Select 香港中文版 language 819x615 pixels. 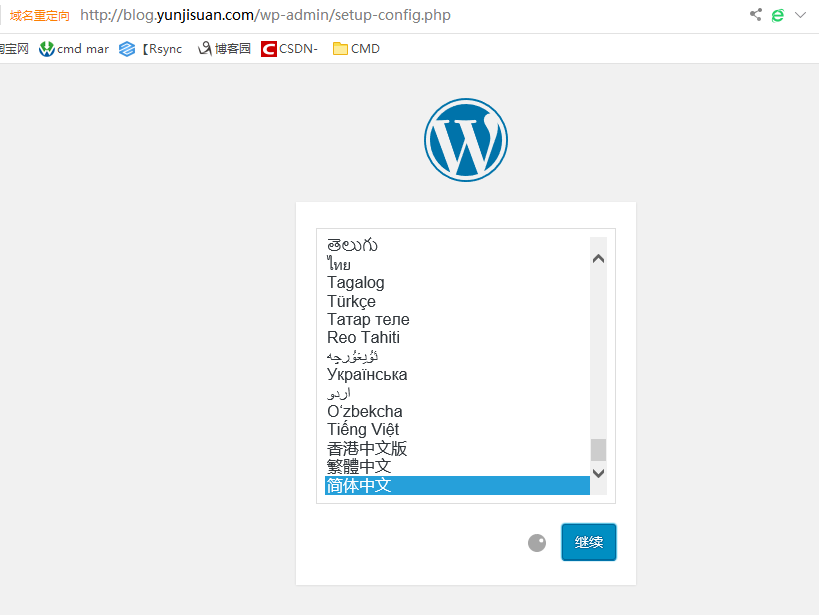click(457, 448)
